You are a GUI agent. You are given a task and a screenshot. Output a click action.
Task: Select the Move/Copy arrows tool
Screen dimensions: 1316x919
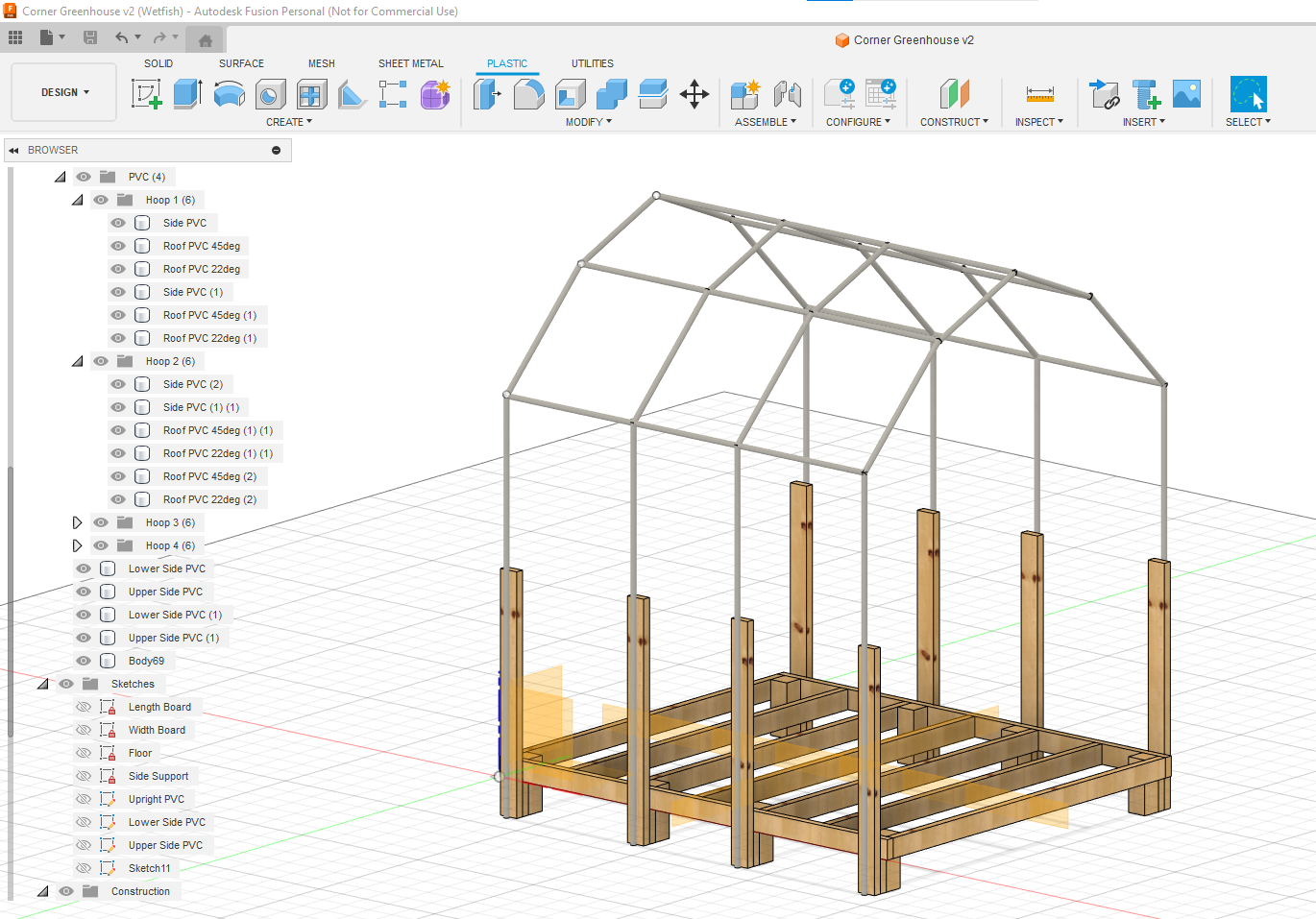pyautogui.click(x=695, y=94)
